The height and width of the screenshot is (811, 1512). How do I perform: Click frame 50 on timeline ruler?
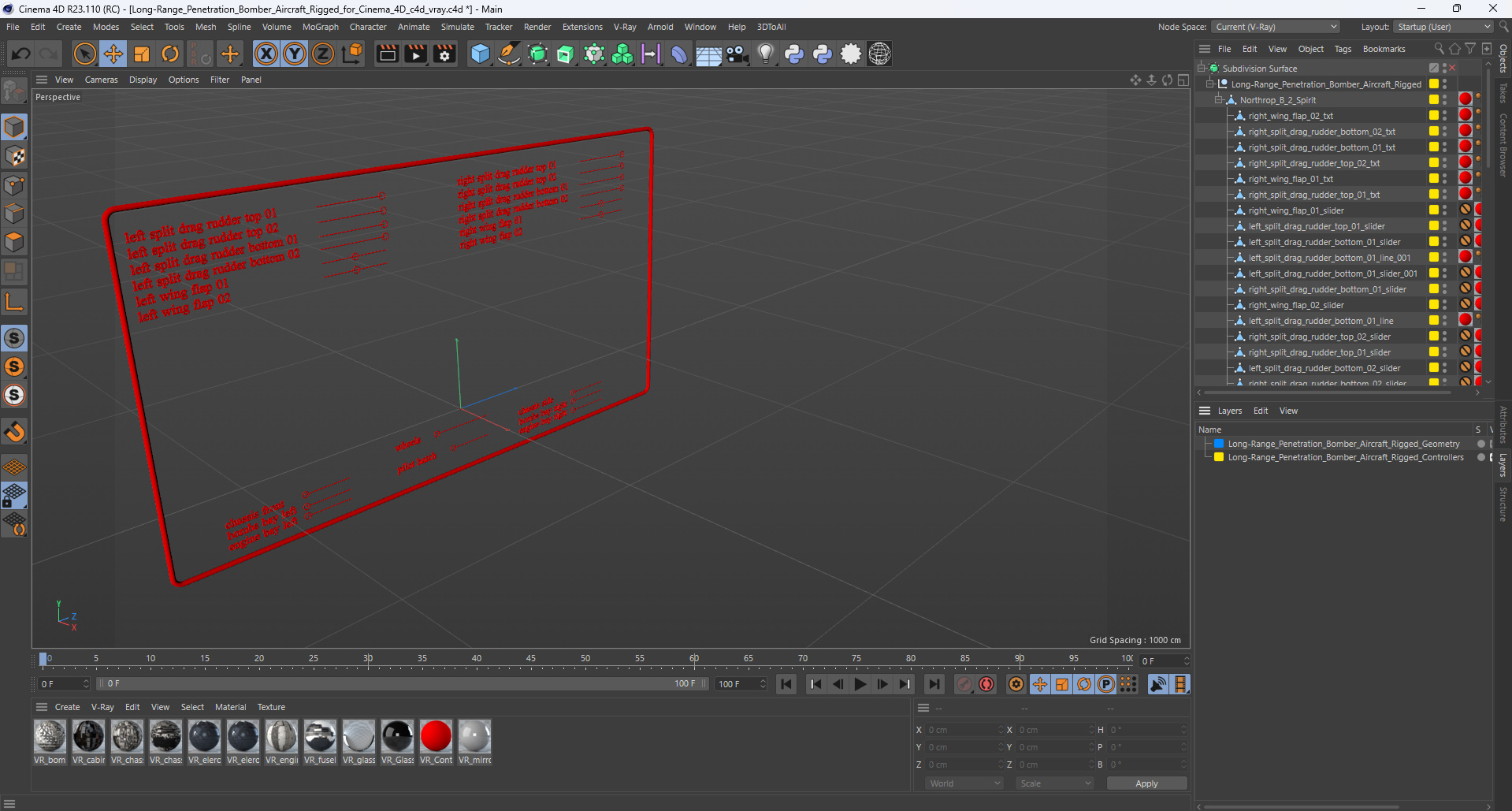tap(585, 659)
